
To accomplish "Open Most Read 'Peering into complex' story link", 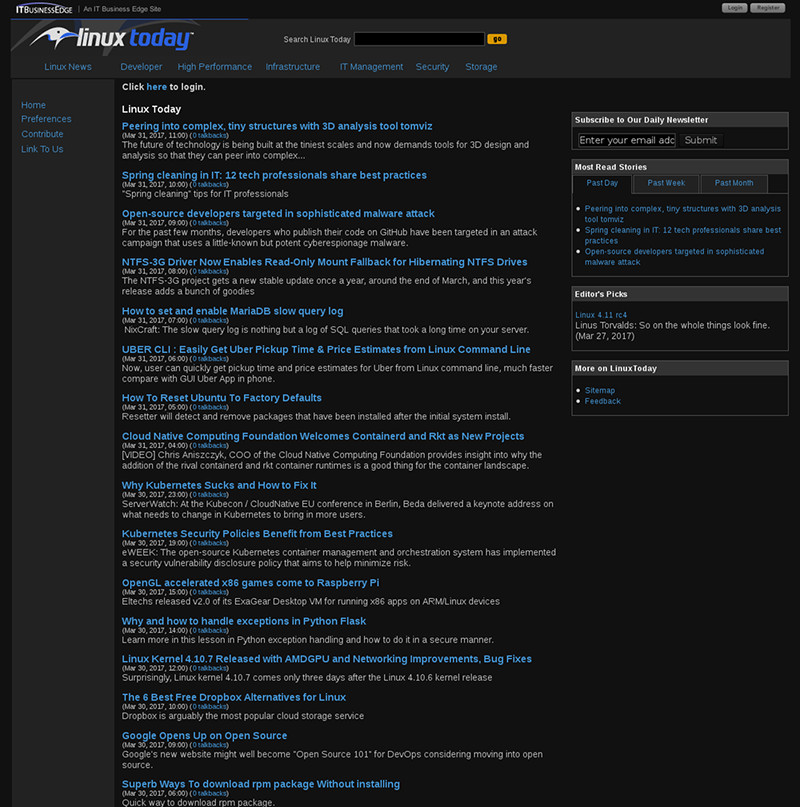I will coord(682,214).
